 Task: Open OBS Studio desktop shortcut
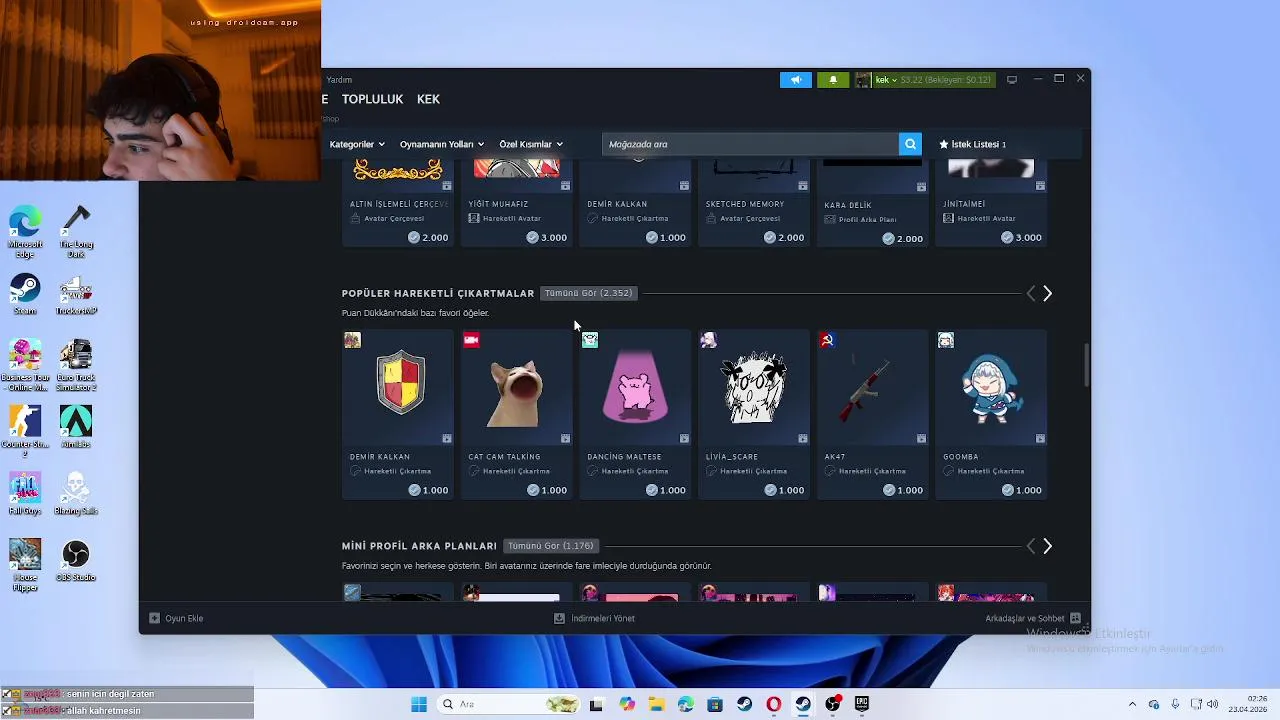76,560
